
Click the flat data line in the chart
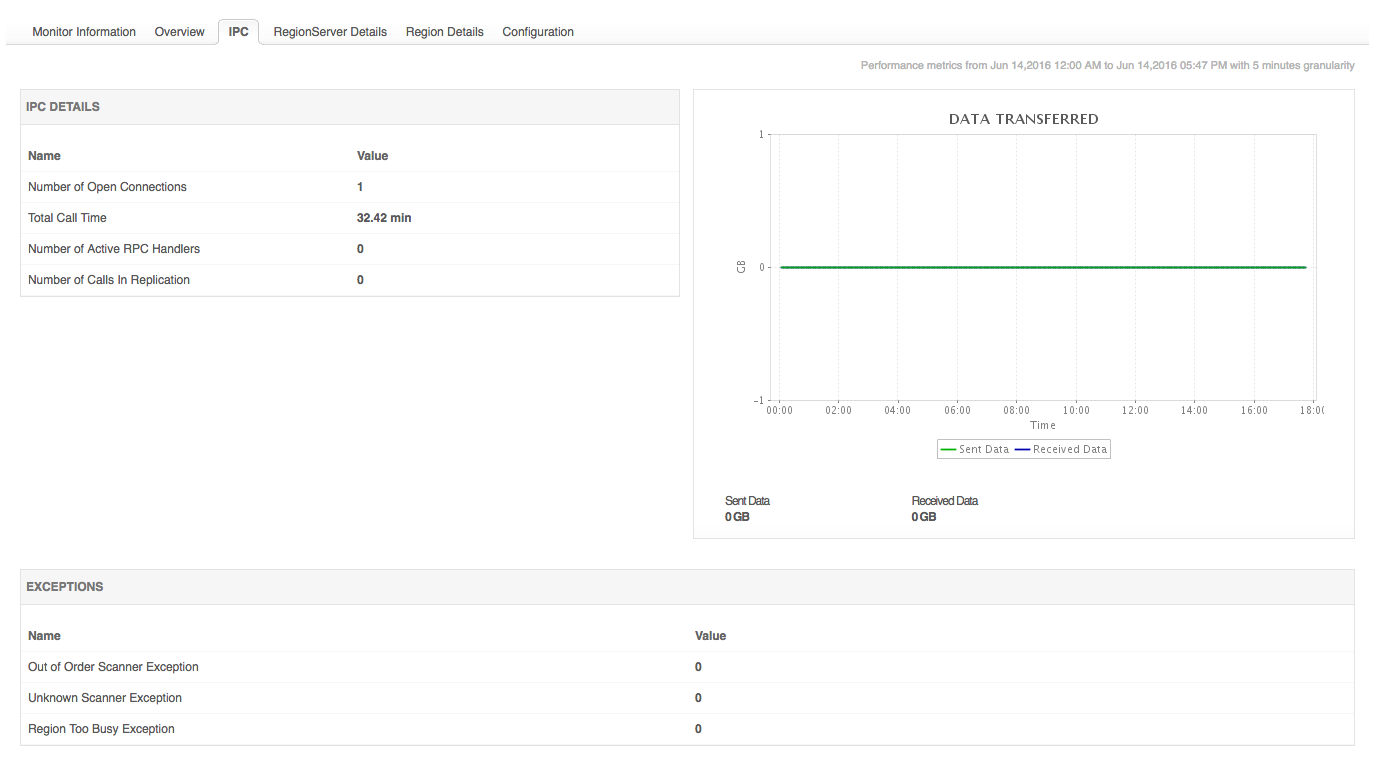[1043, 267]
